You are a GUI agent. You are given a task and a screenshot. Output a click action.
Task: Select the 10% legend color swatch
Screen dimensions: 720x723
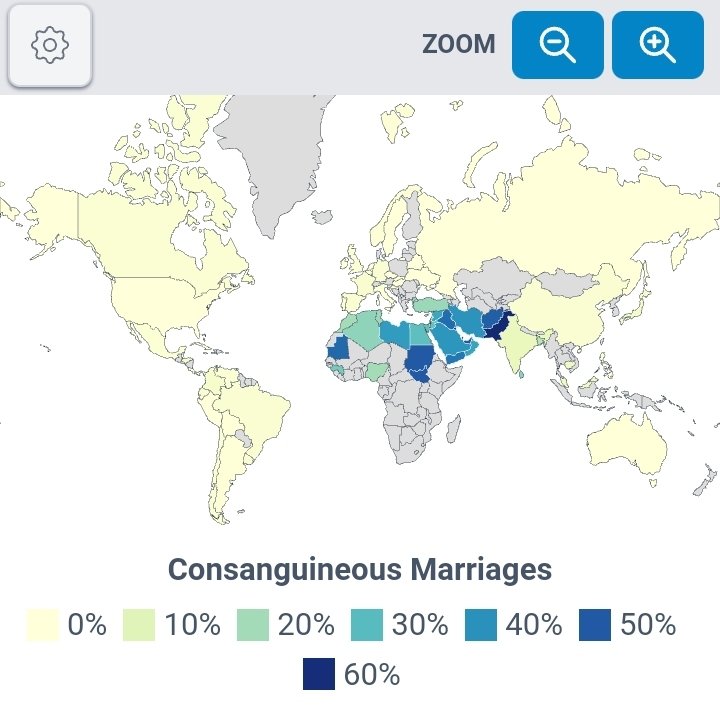(x=139, y=625)
